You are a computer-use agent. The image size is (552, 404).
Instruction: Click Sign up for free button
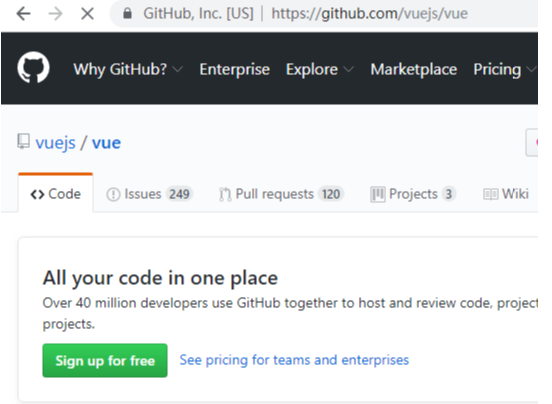[x=105, y=360]
